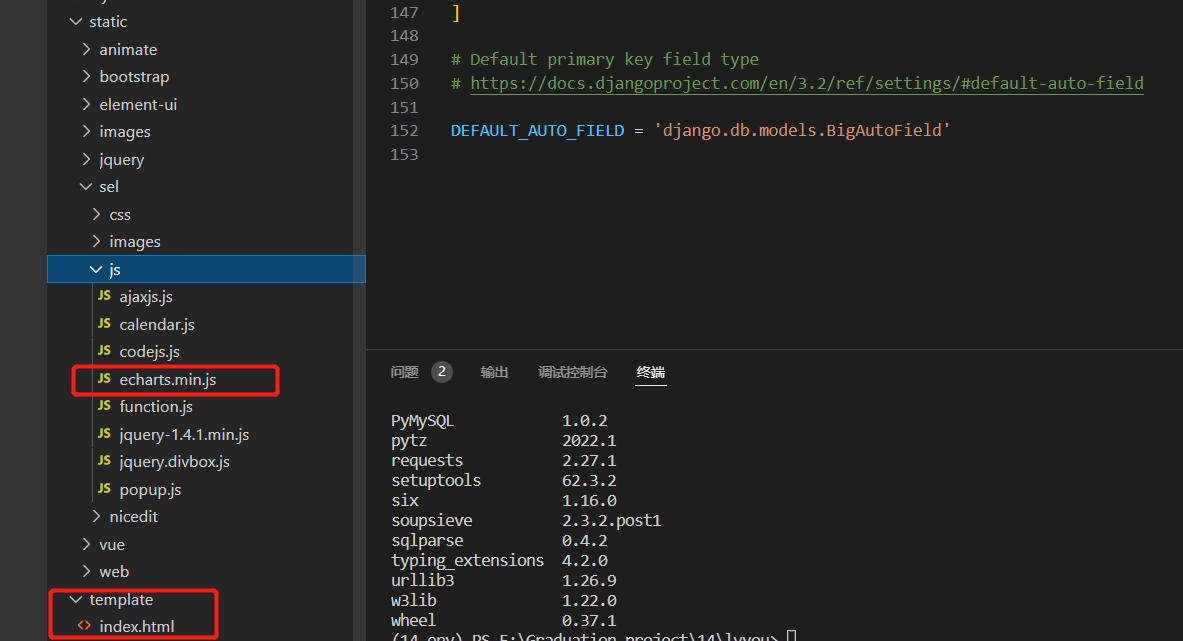Collapse the selected js folder
1183x641 pixels.
coord(96,269)
